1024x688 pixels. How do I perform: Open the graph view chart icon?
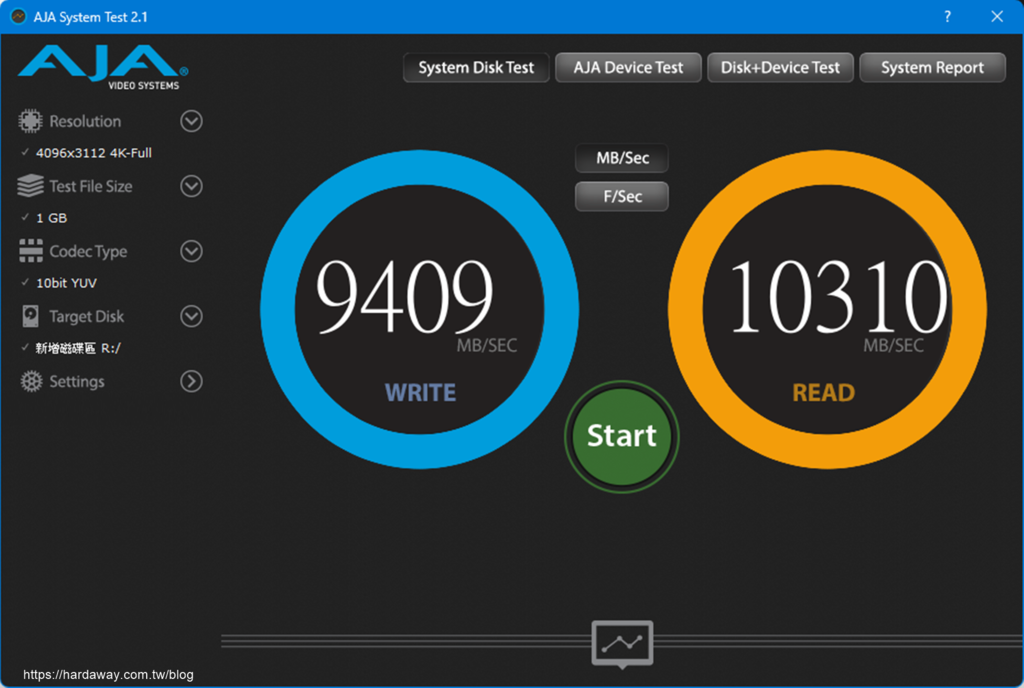coord(622,644)
